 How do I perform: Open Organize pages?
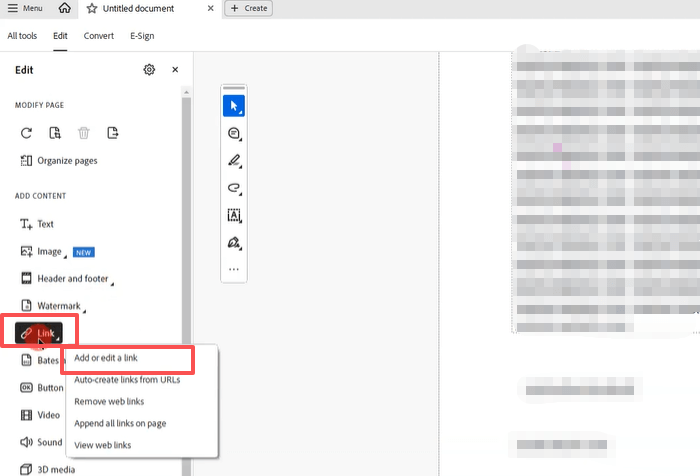58,161
